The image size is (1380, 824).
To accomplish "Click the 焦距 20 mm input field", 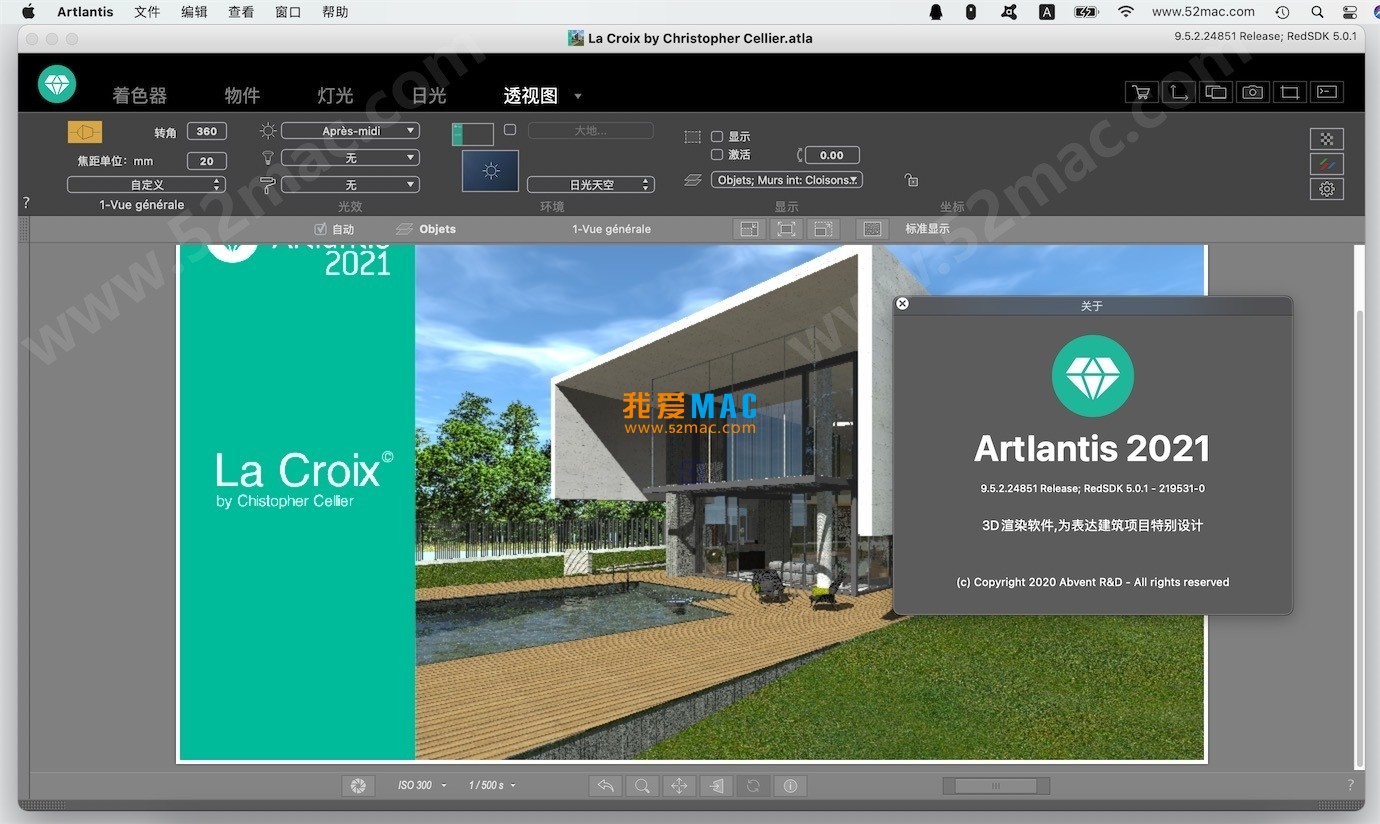I will (207, 161).
